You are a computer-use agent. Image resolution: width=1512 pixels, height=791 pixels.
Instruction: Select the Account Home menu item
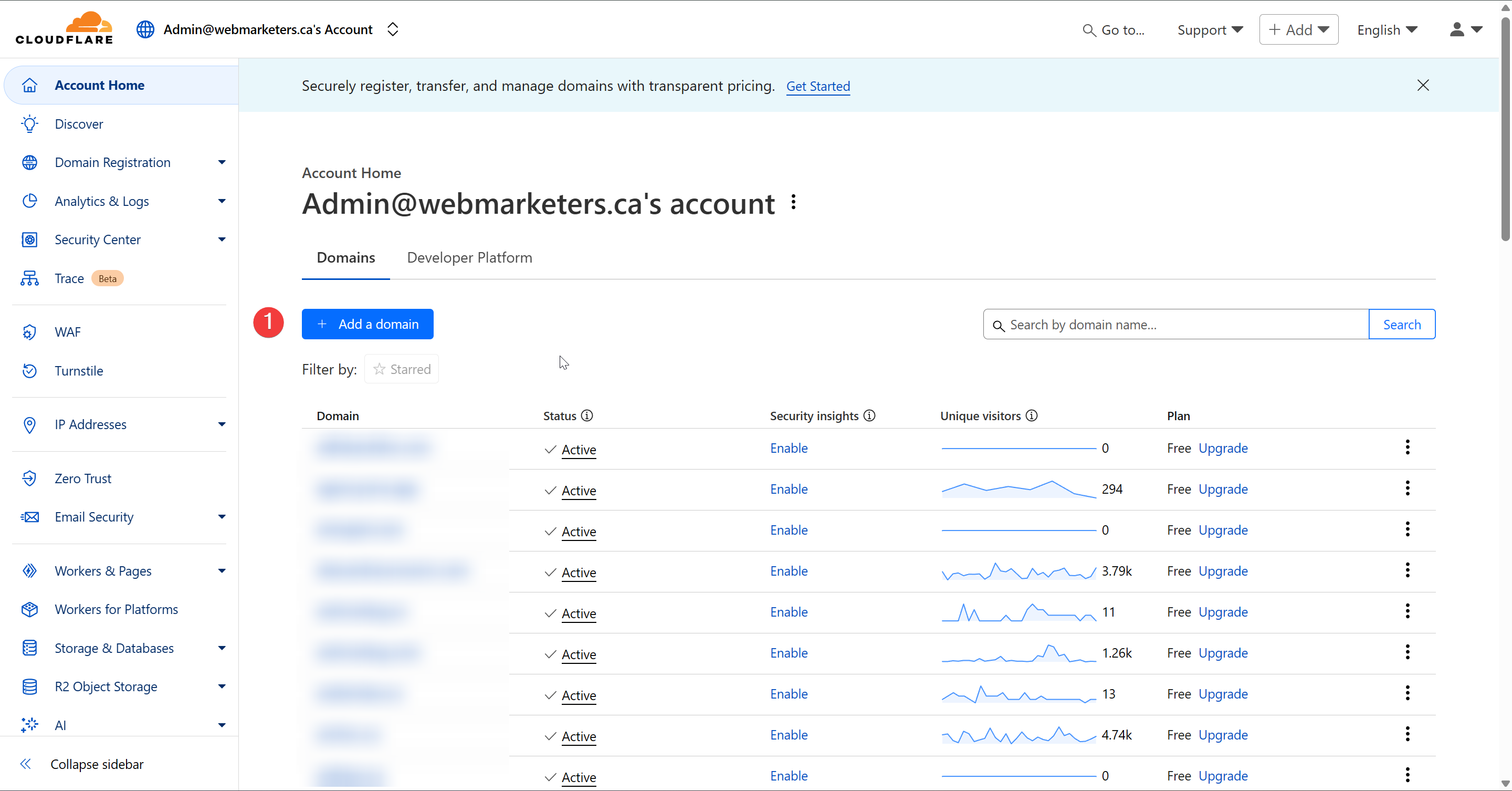tap(99, 85)
